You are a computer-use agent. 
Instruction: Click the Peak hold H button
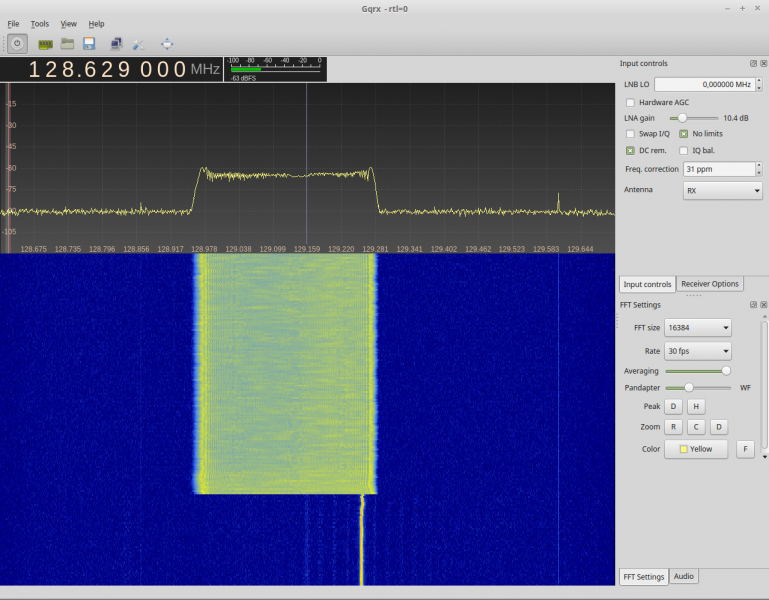695,406
